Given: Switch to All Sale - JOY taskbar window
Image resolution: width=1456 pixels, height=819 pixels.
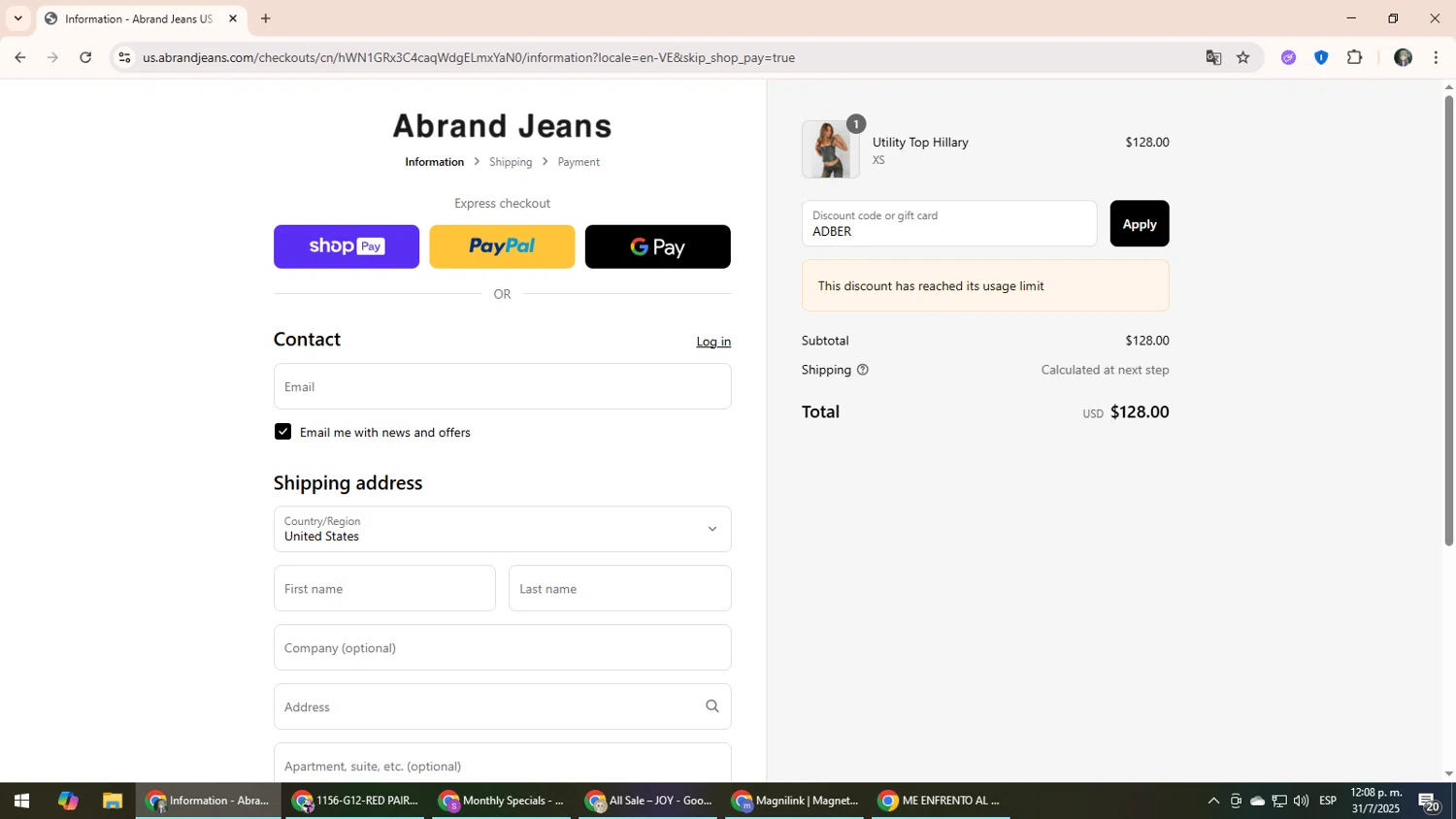Looking at the screenshot, I should tap(648, 801).
